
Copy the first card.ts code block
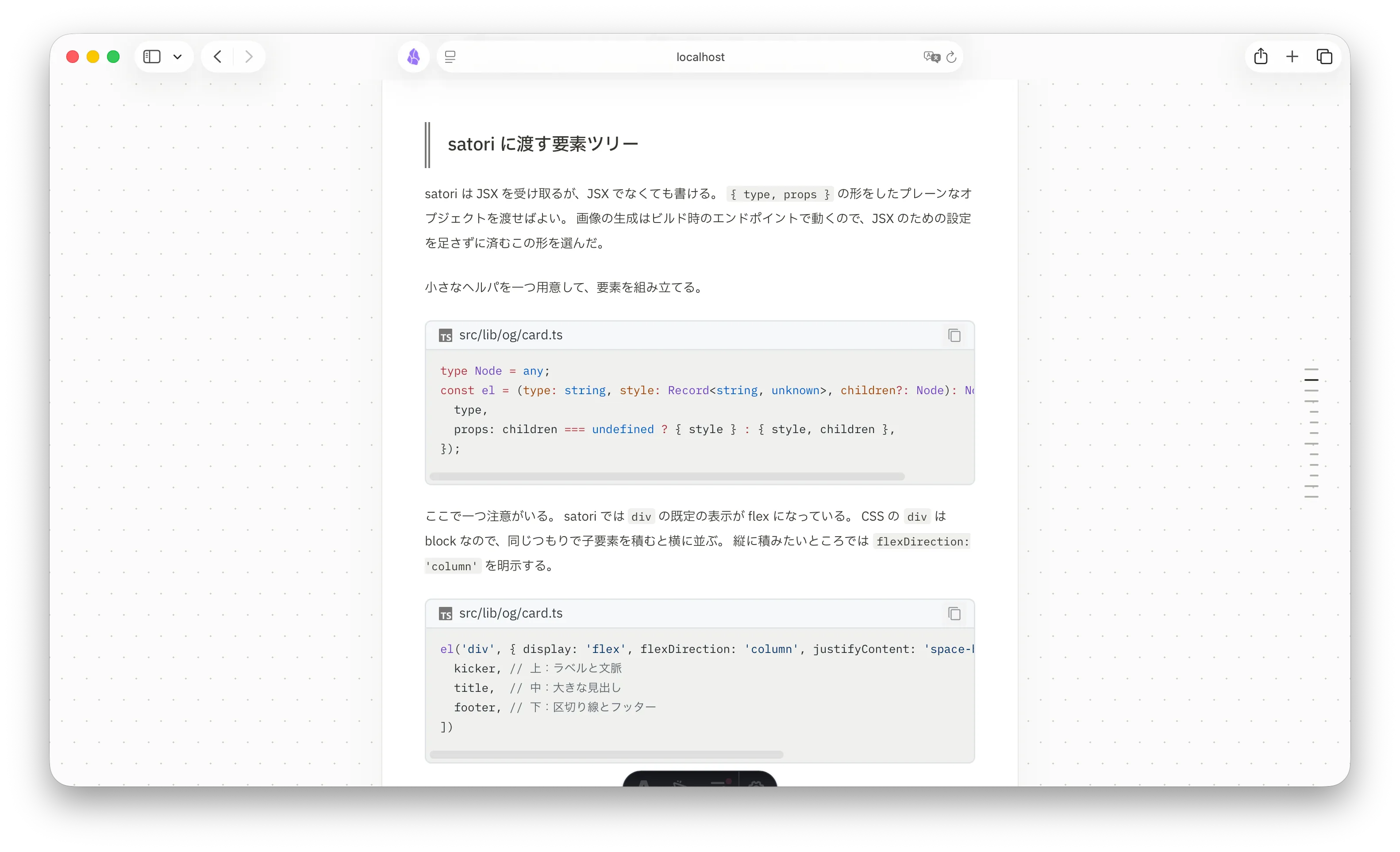pos(954,335)
